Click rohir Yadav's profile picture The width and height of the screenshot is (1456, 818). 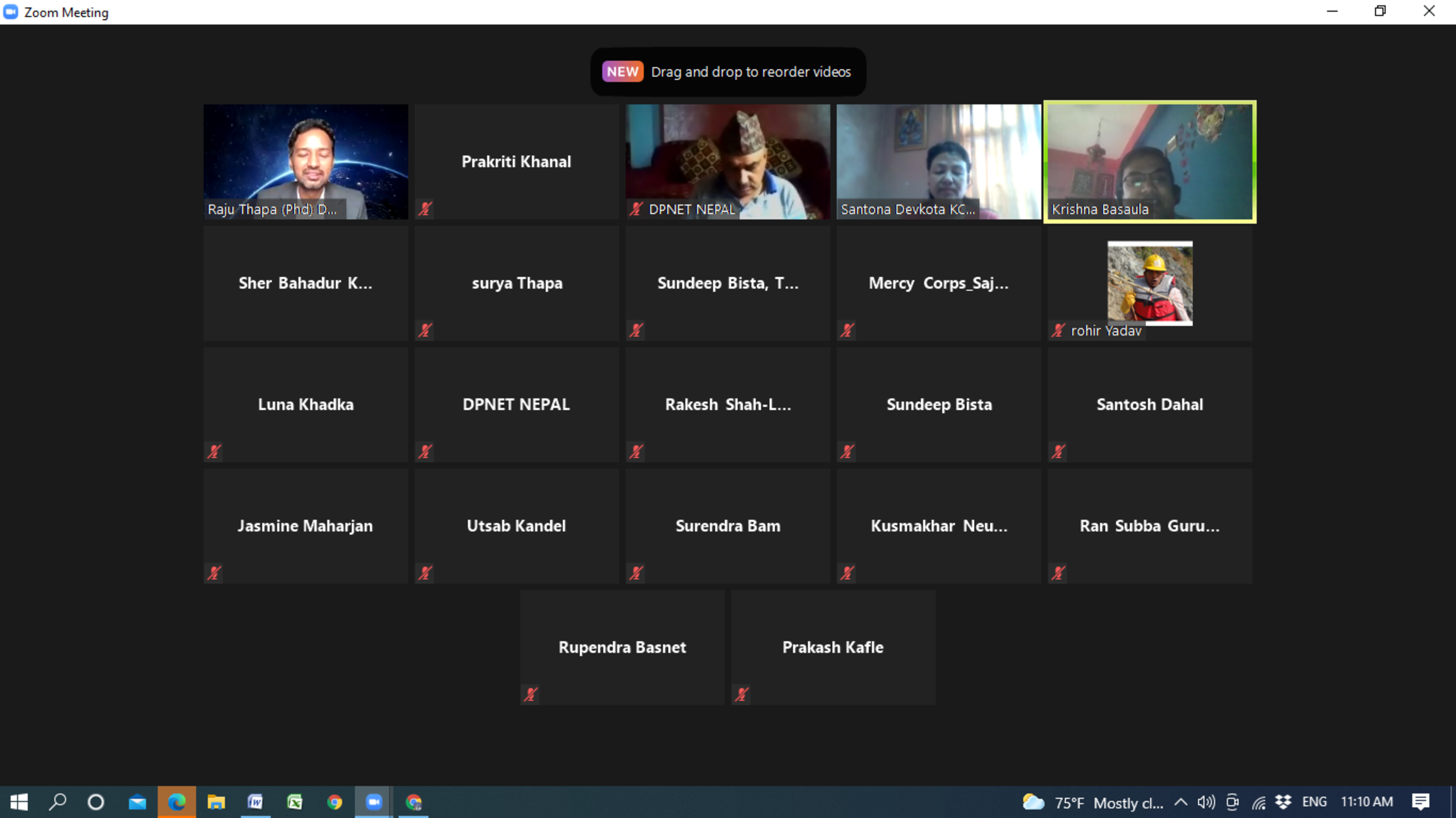point(1150,283)
